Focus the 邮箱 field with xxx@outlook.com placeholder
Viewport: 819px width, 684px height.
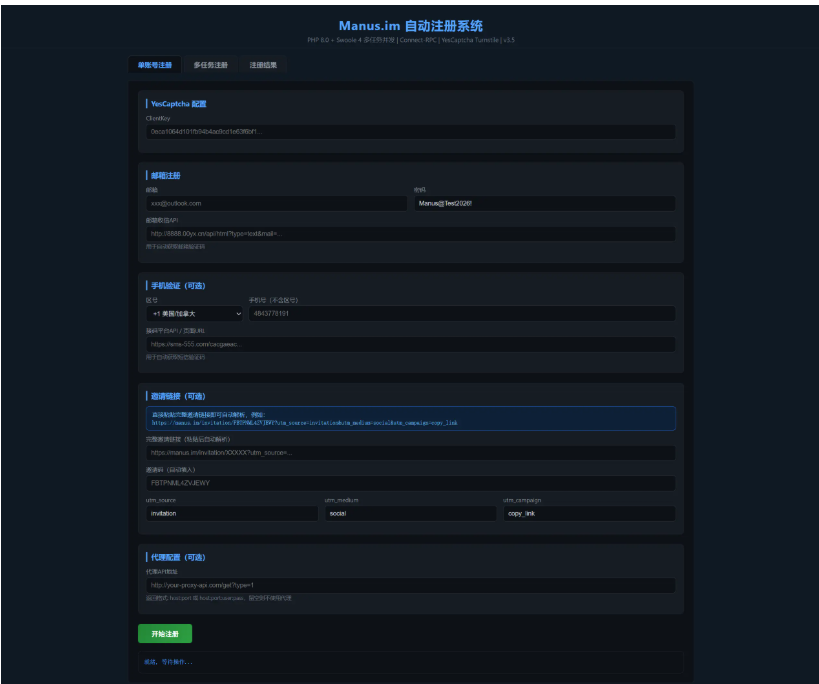[x=276, y=204]
